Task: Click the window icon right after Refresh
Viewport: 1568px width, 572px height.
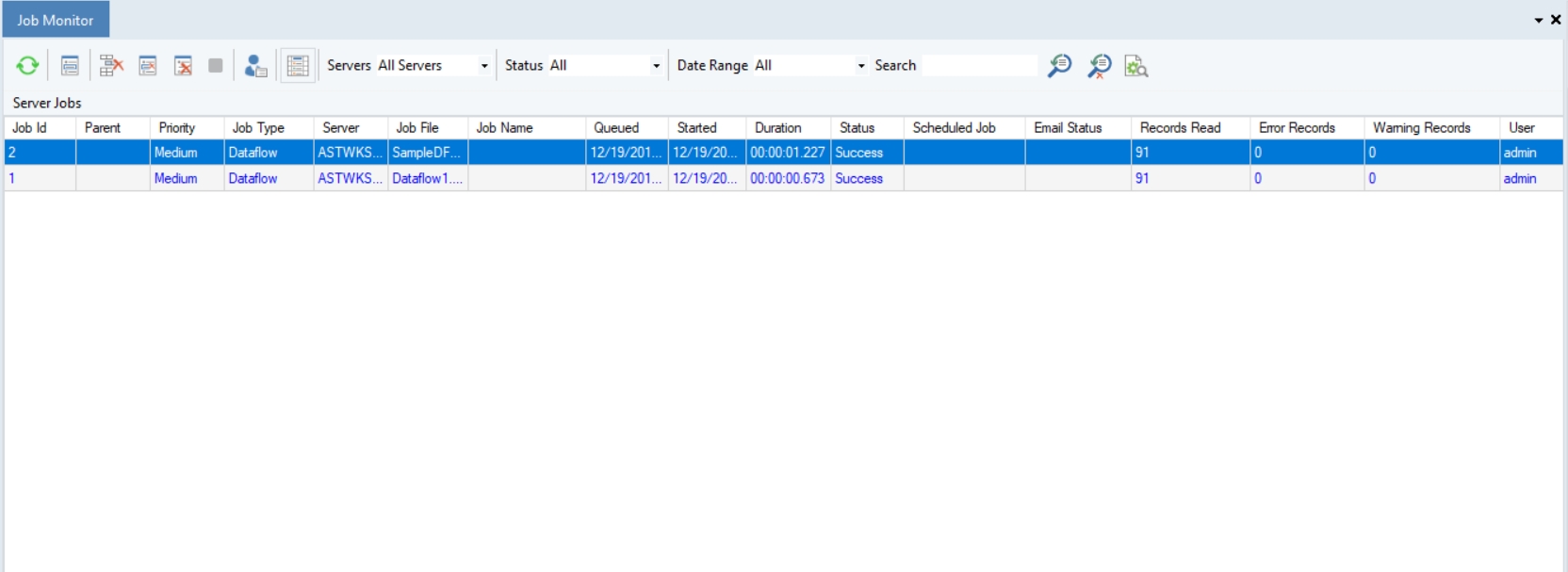Action: pyautogui.click(x=70, y=65)
